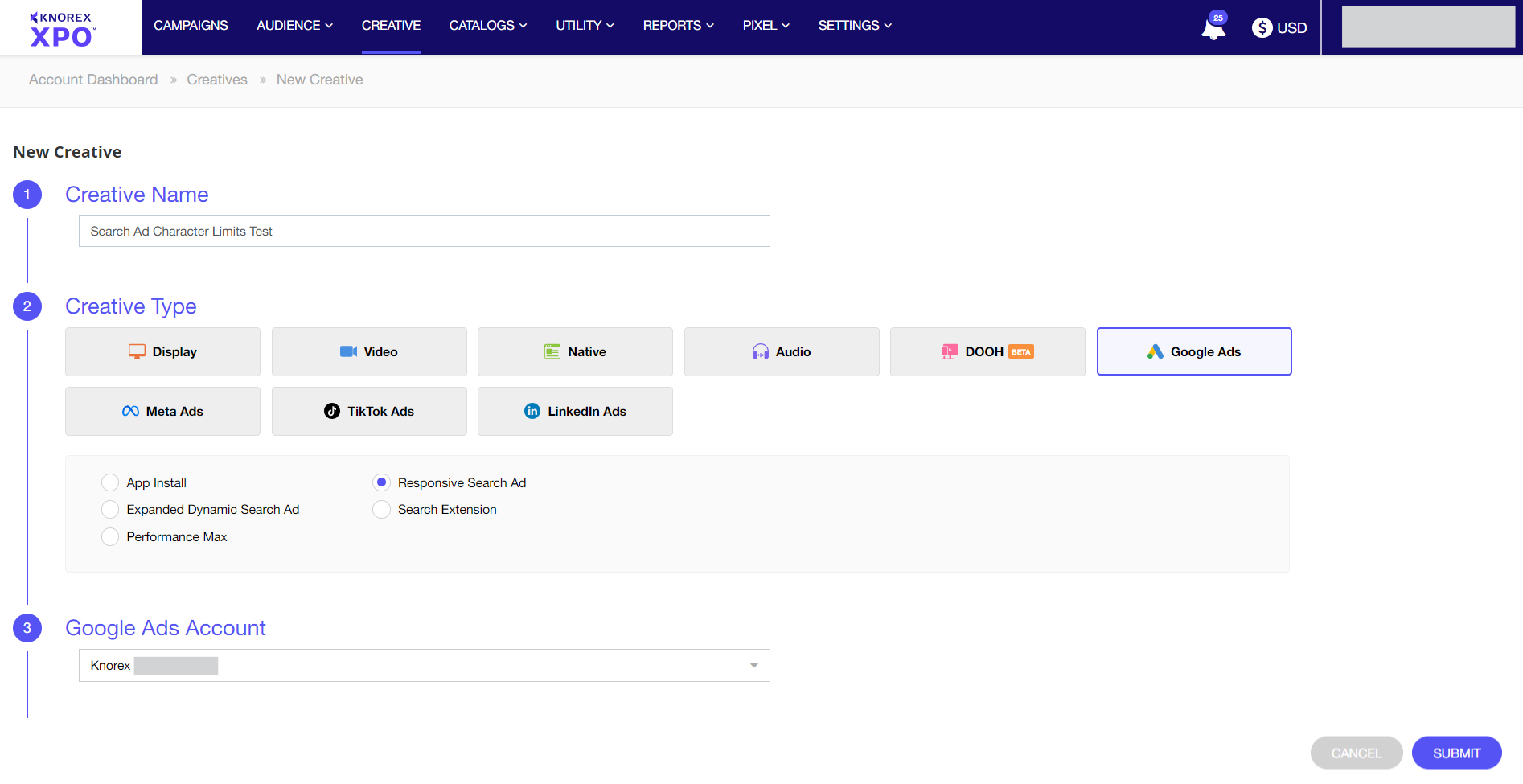Select the Performance Max option
1523x784 pixels.
[x=110, y=536]
